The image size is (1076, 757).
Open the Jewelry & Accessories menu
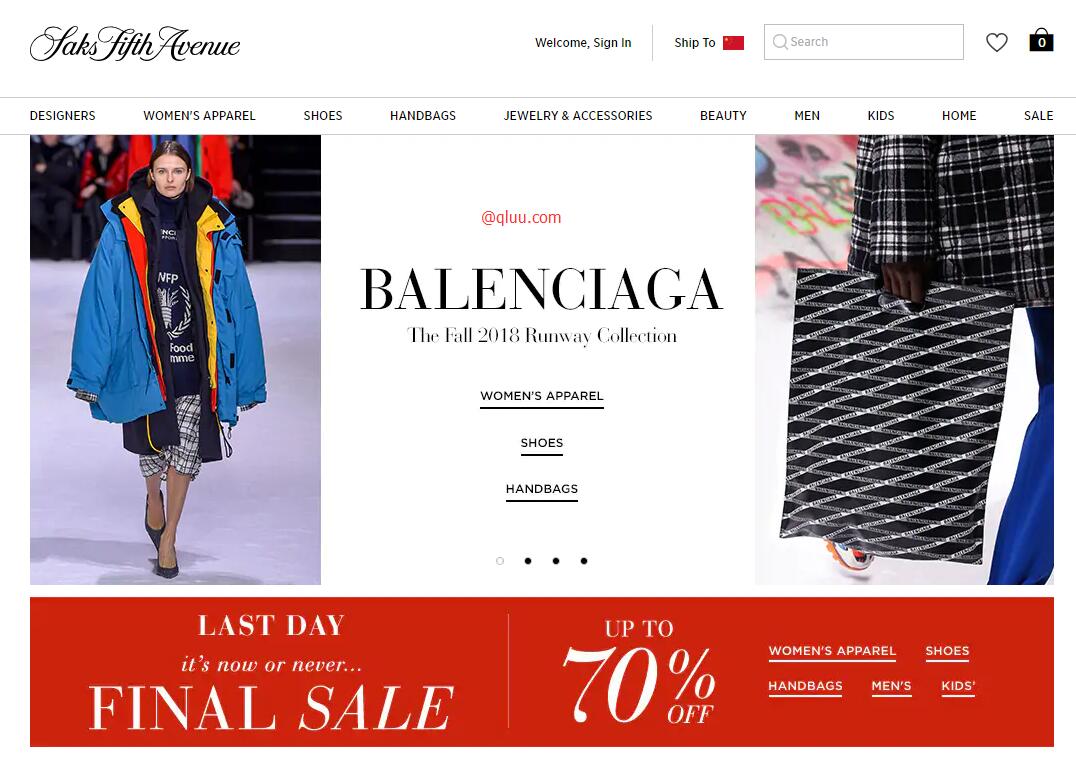[578, 116]
